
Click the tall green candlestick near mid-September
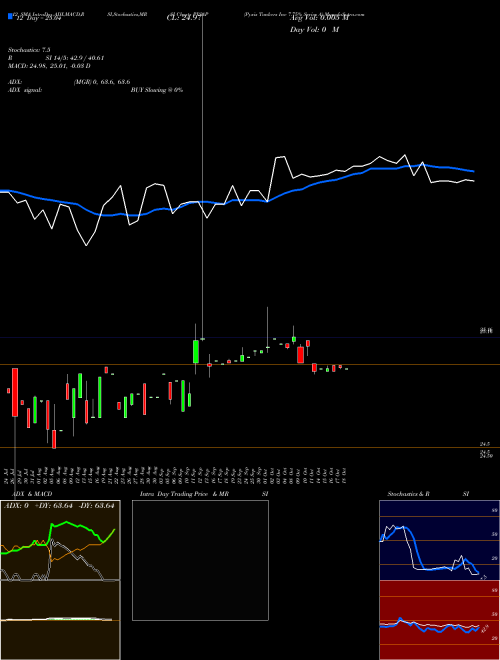tap(196, 351)
